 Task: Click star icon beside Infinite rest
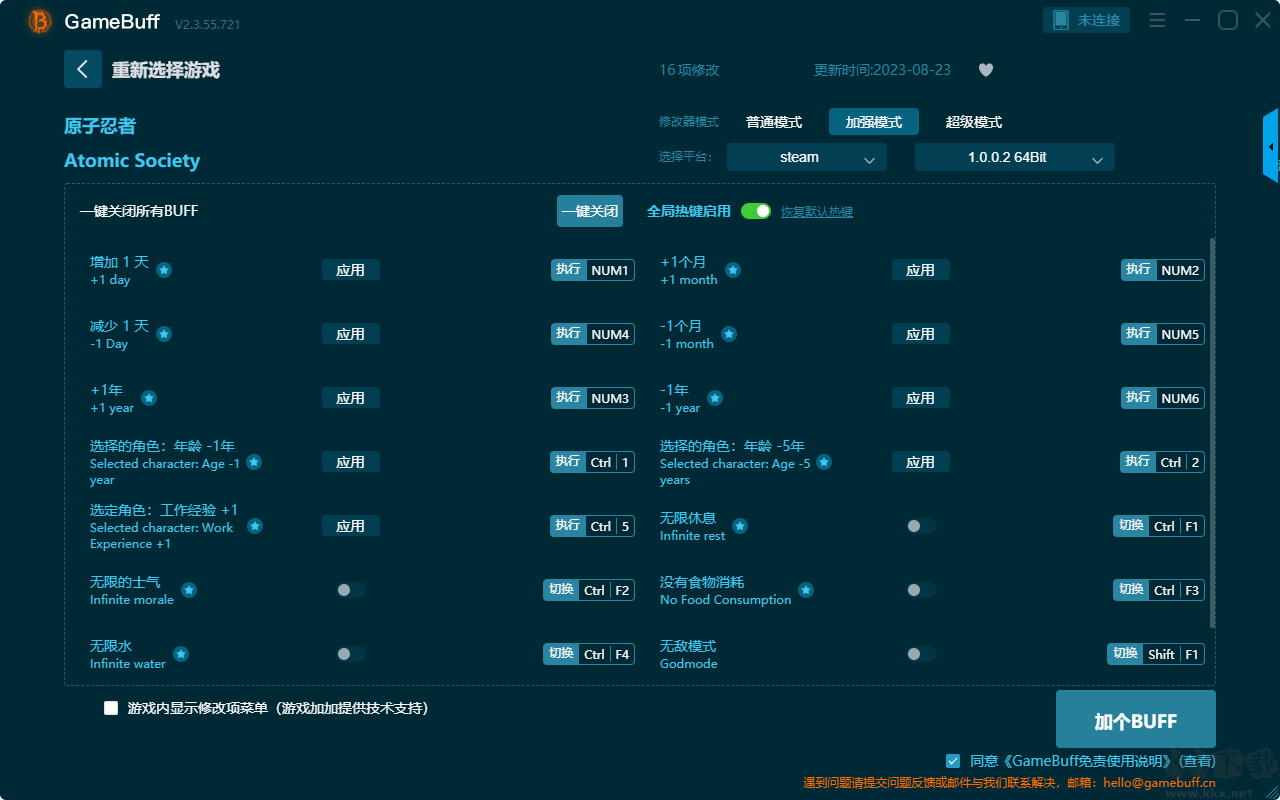(x=740, y=526)
